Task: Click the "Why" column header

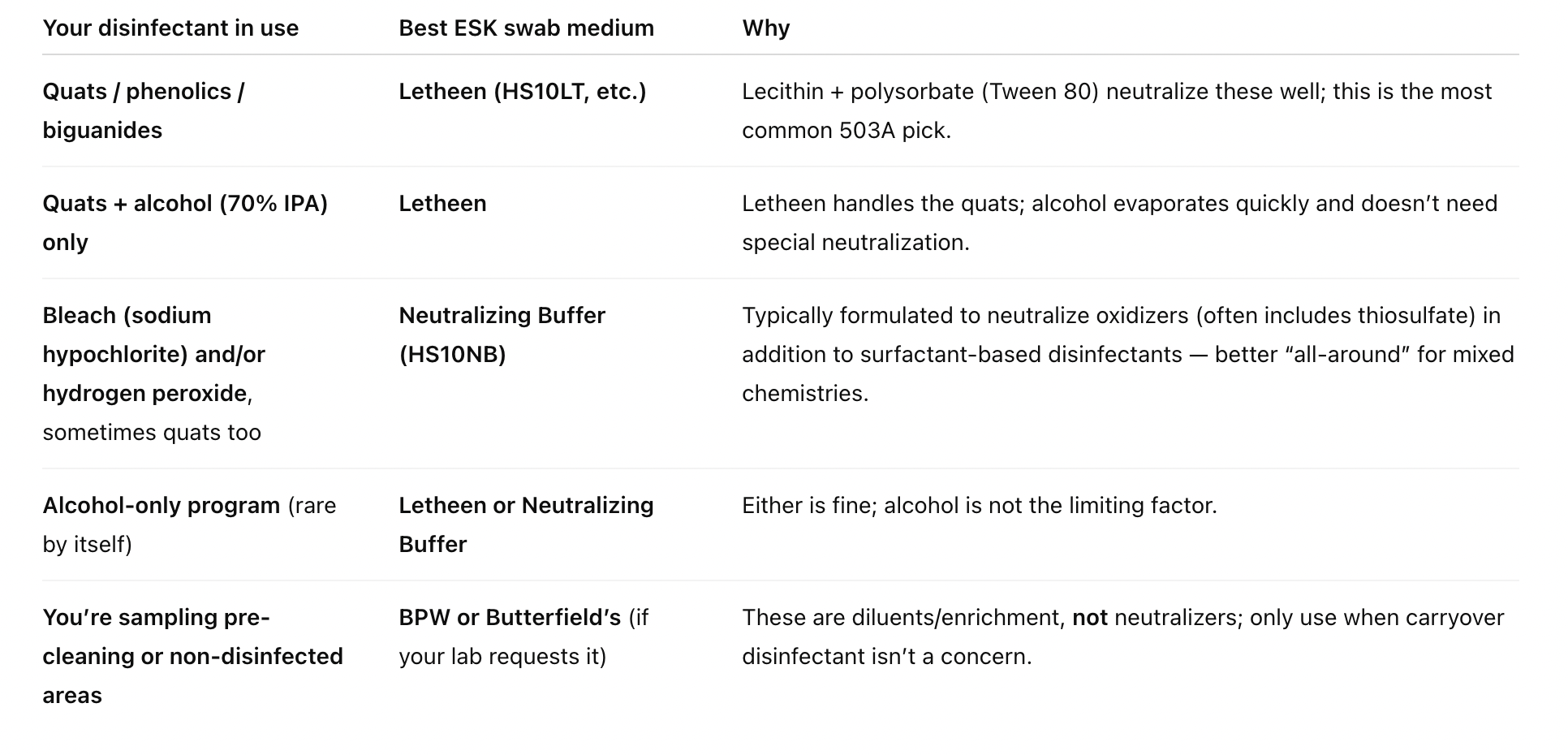Action: pos(765,28)
